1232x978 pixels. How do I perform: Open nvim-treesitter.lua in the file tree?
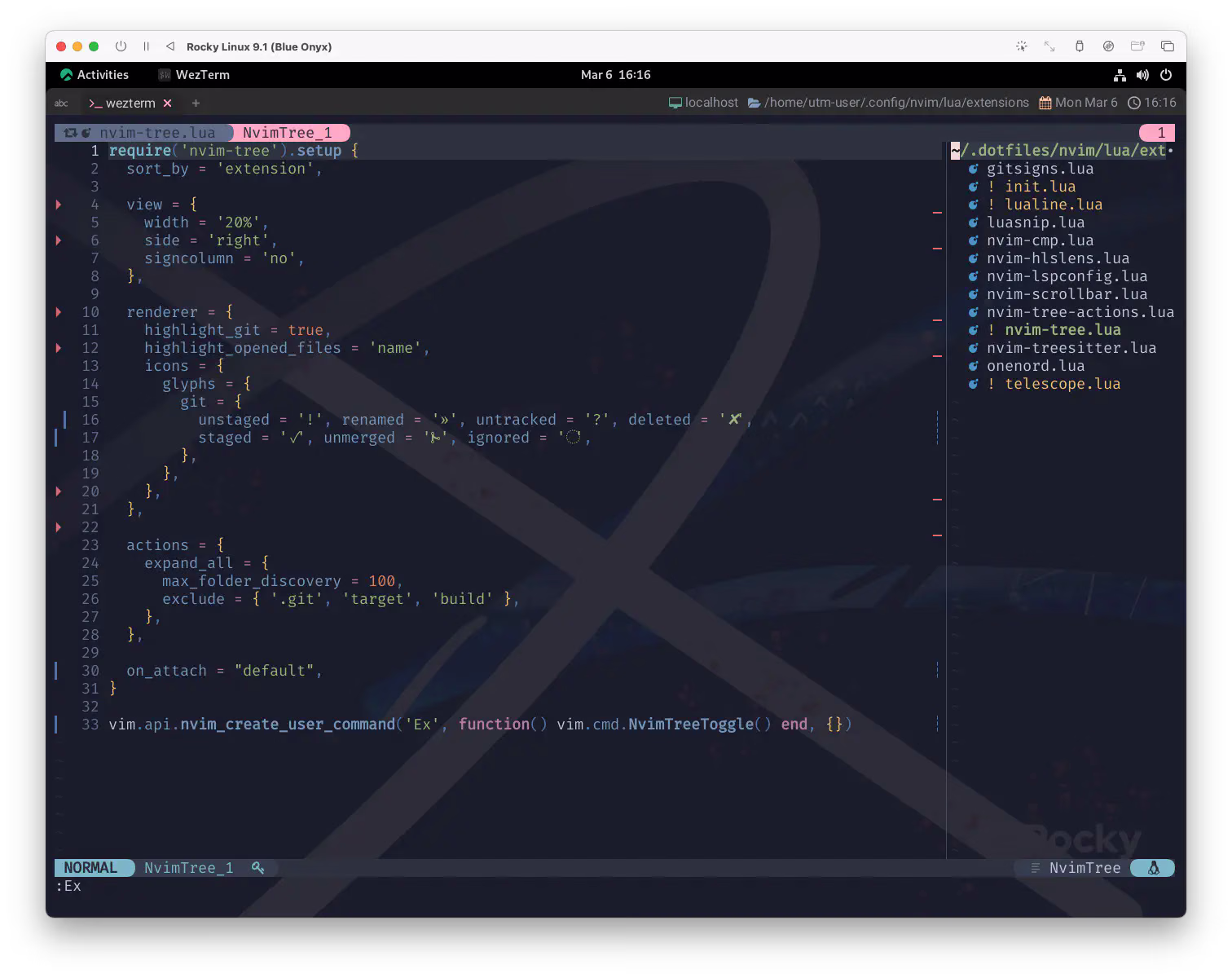1071,348
